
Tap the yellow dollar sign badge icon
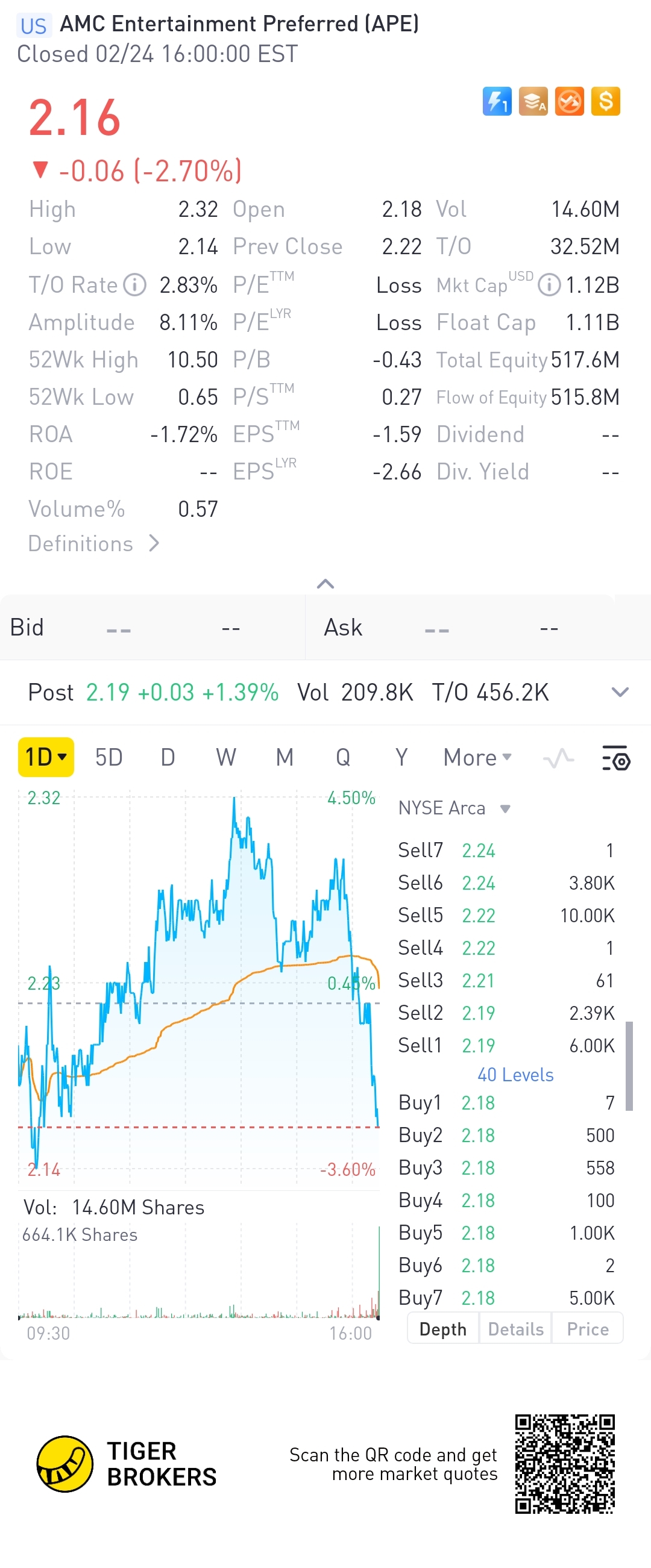(605, 101)
